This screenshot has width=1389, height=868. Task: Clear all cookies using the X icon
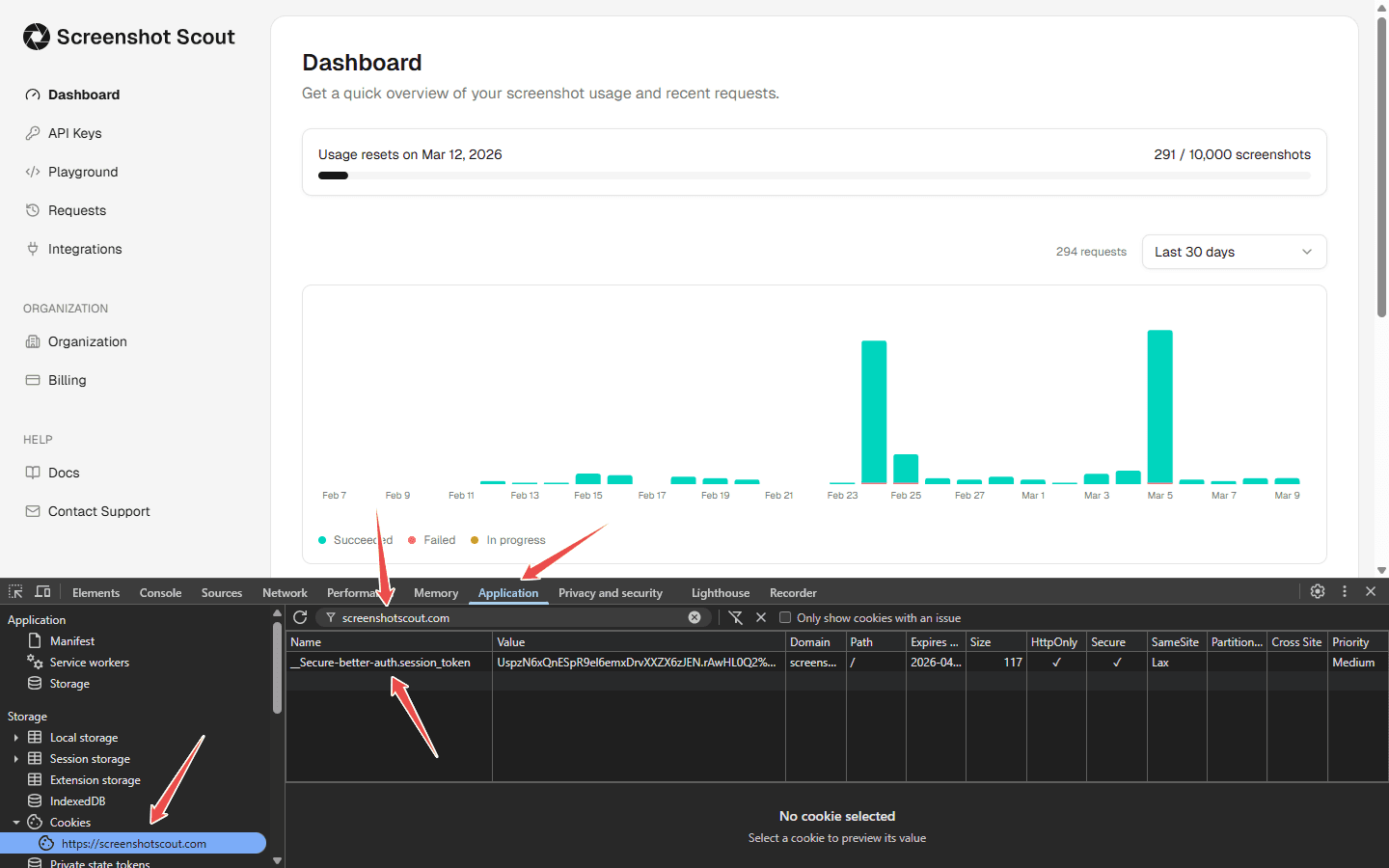[x=761, y=618]
